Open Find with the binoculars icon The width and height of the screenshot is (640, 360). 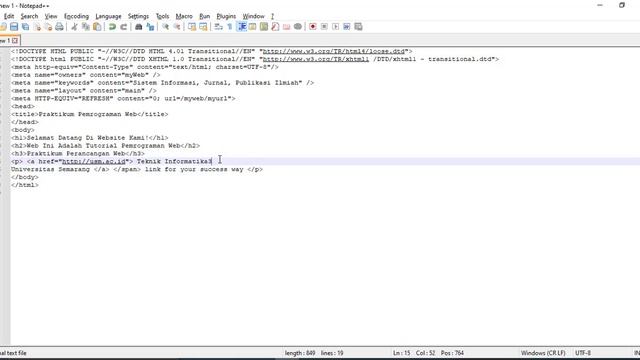pyautogui.click(x=139, y=27)
